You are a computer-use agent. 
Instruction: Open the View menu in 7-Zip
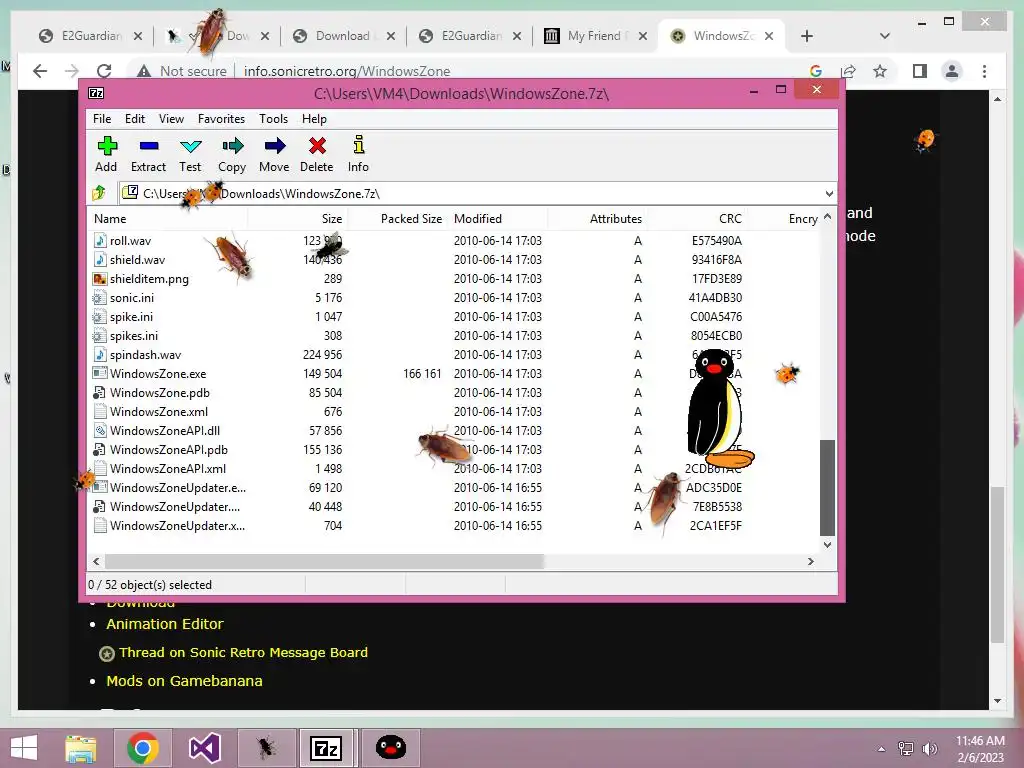pos(171,119)
